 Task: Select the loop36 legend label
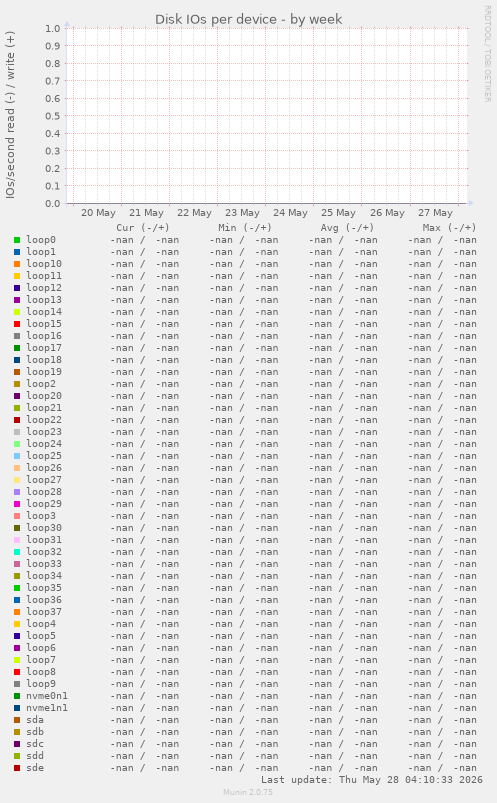[44, 600]
